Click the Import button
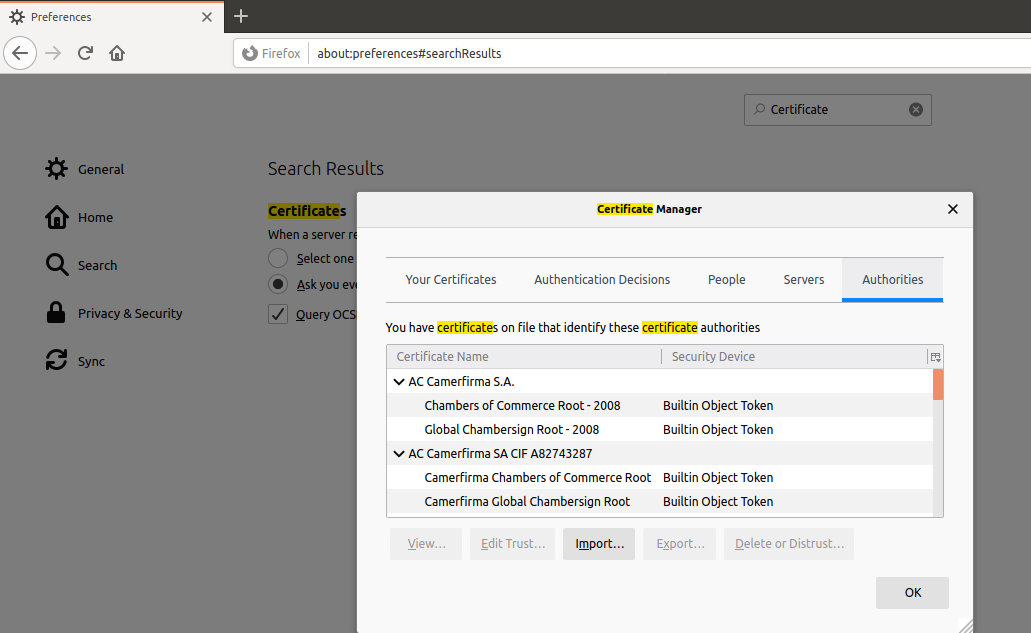Viewport: 1031px width, 633px height. (x=598, y=544)
